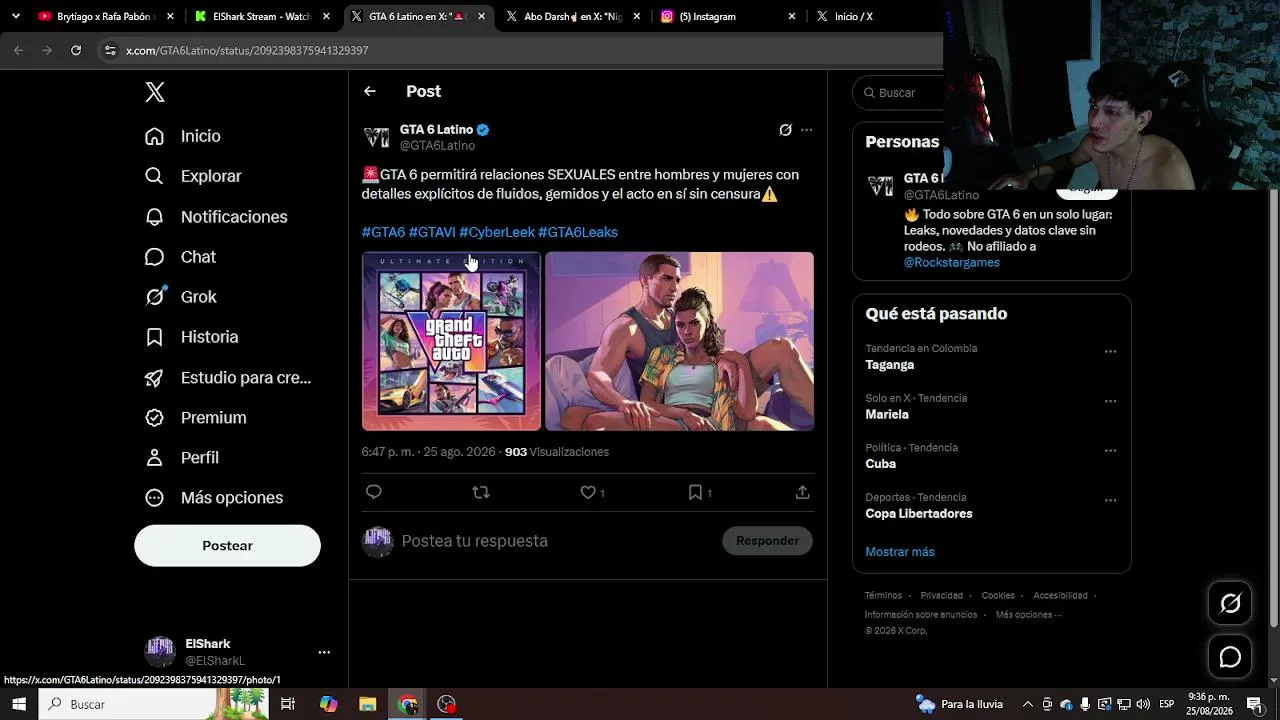
Task: Go back using the browser back arrow
Action: point(18,50)
